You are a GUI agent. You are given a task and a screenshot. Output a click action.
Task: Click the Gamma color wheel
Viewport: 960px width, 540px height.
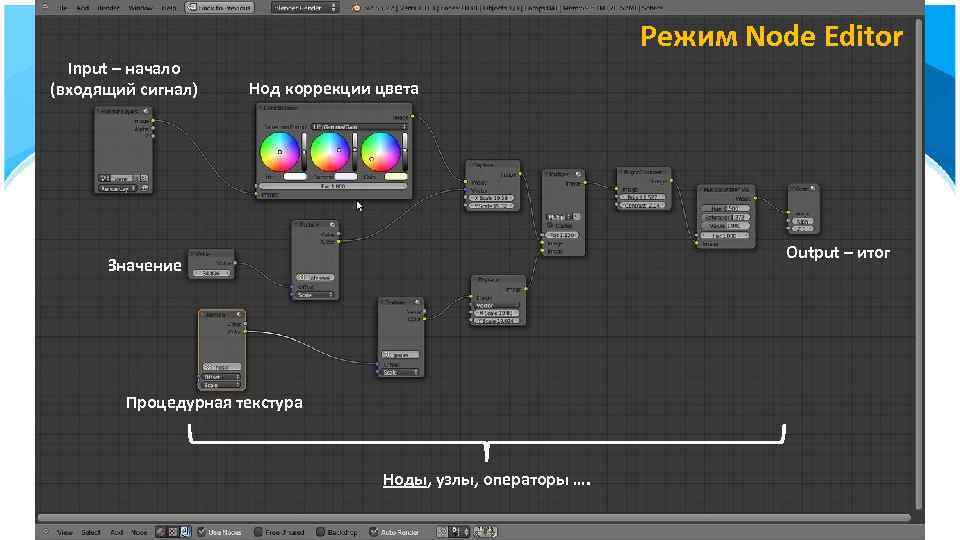point(330,152)
